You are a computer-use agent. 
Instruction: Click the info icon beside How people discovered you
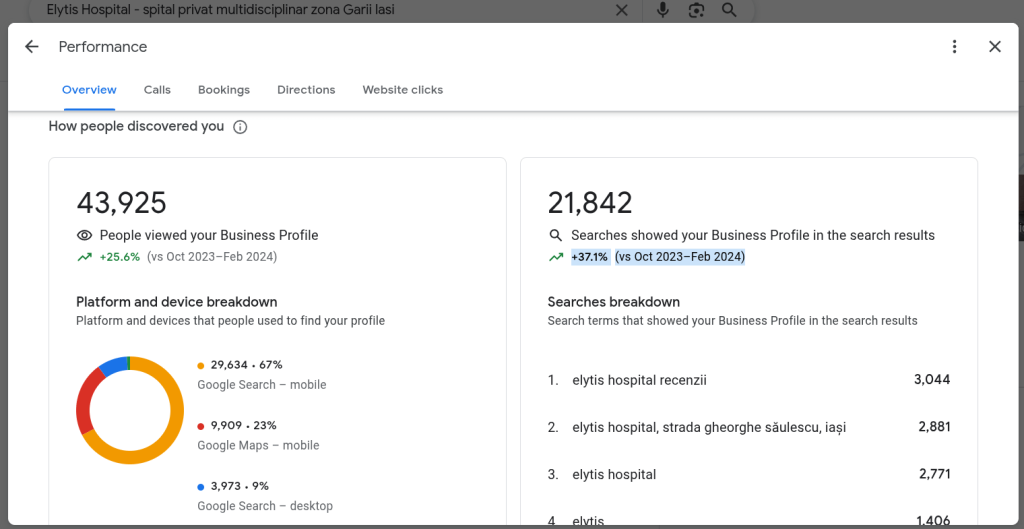tap(240, 127)
